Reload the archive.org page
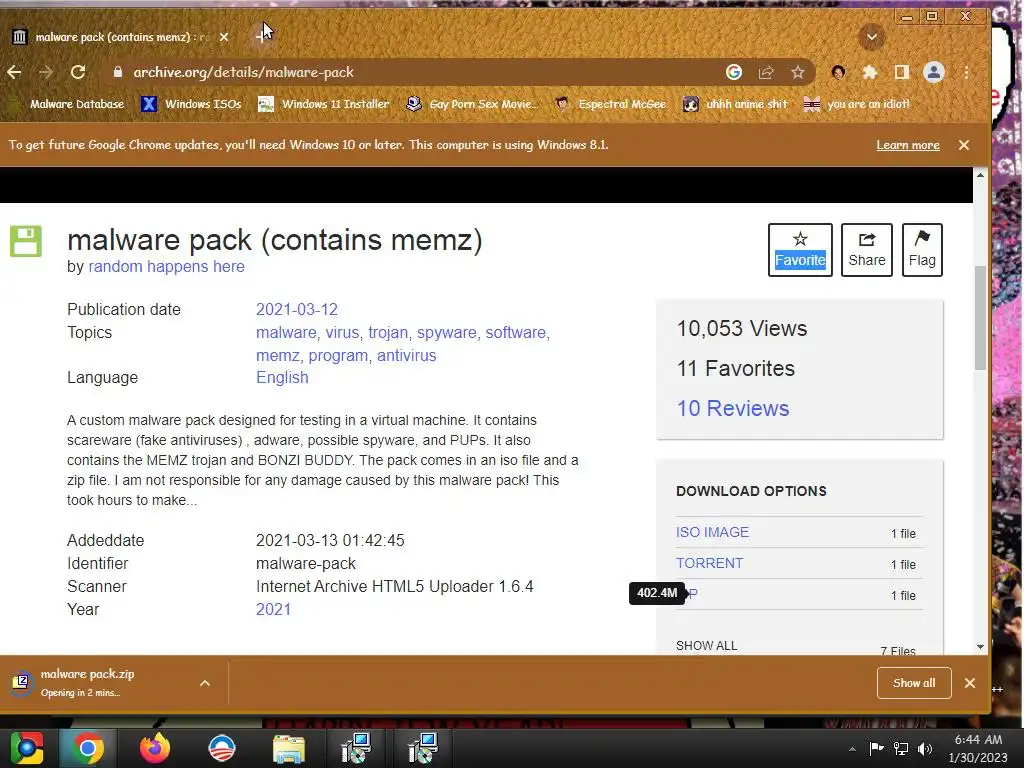This screenshot has height=768, width=1024. pyautogui.click(x=78, y=72)
